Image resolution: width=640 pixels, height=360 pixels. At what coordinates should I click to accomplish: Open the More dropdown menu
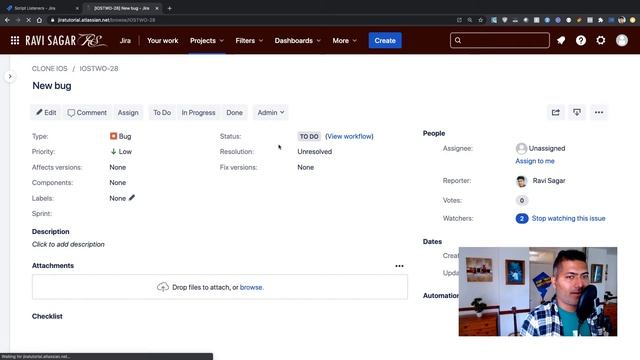click(x=344, y=40)
